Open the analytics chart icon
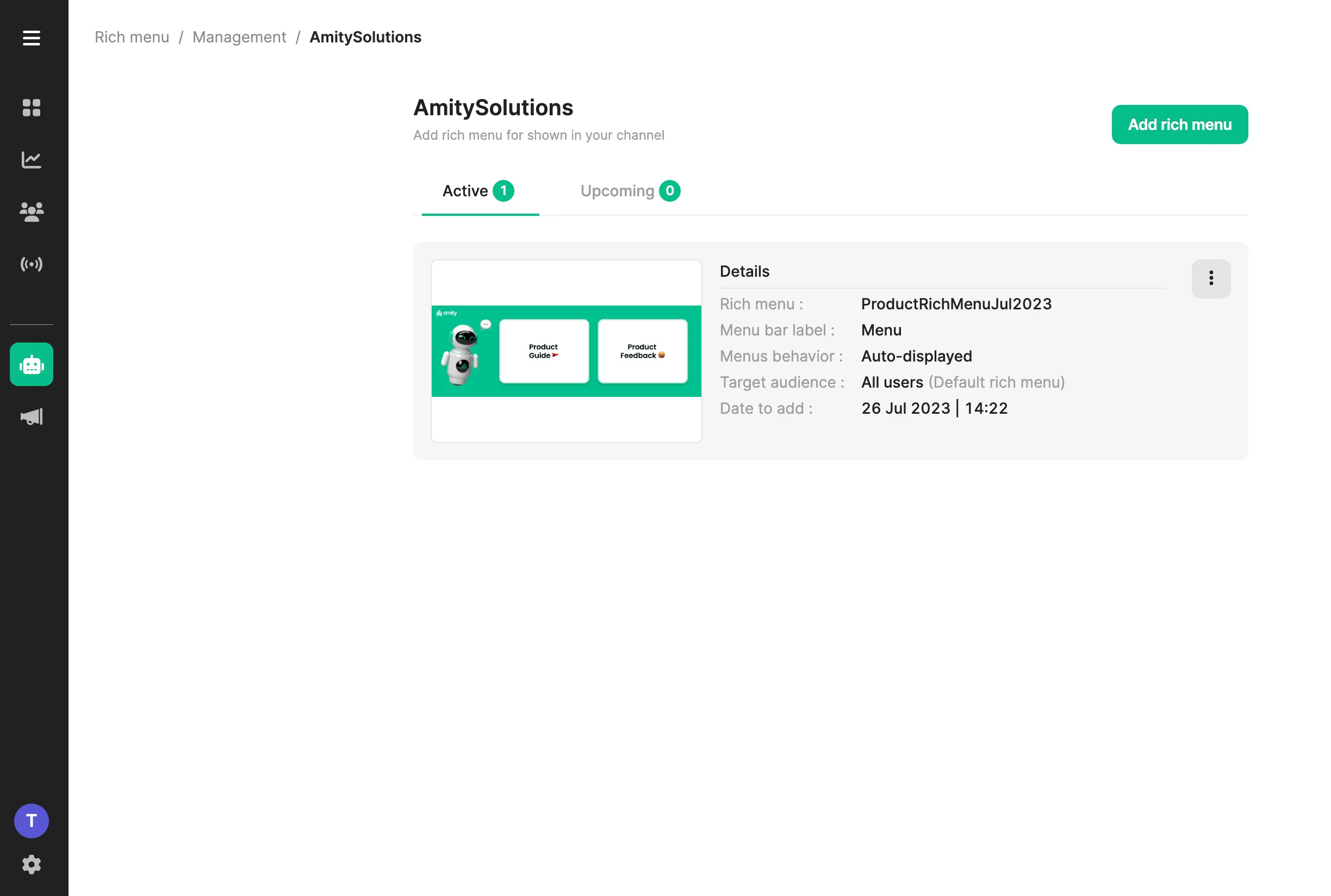Screen dimensions: 1331x896 [32, 159]
